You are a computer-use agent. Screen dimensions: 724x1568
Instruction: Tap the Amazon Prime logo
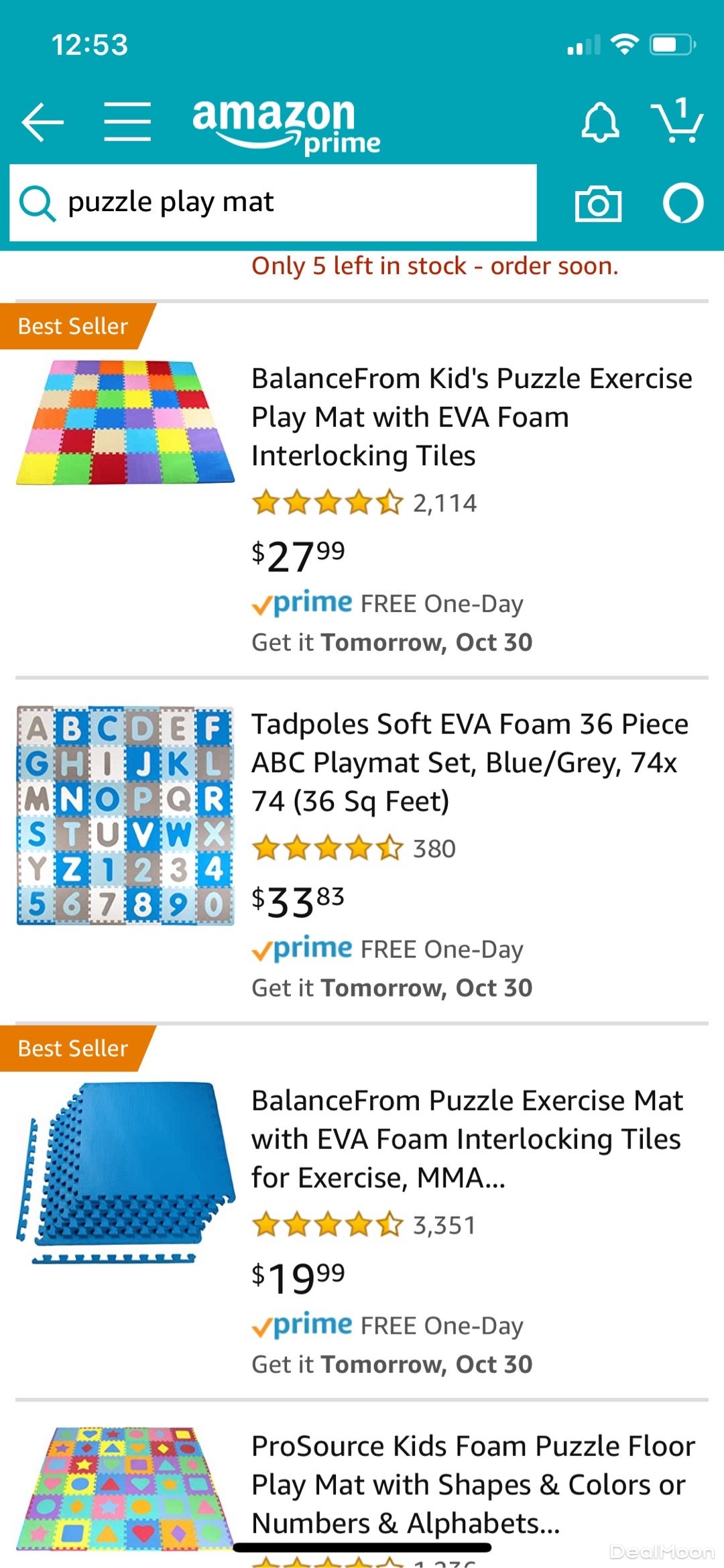[x=286, y=125]
